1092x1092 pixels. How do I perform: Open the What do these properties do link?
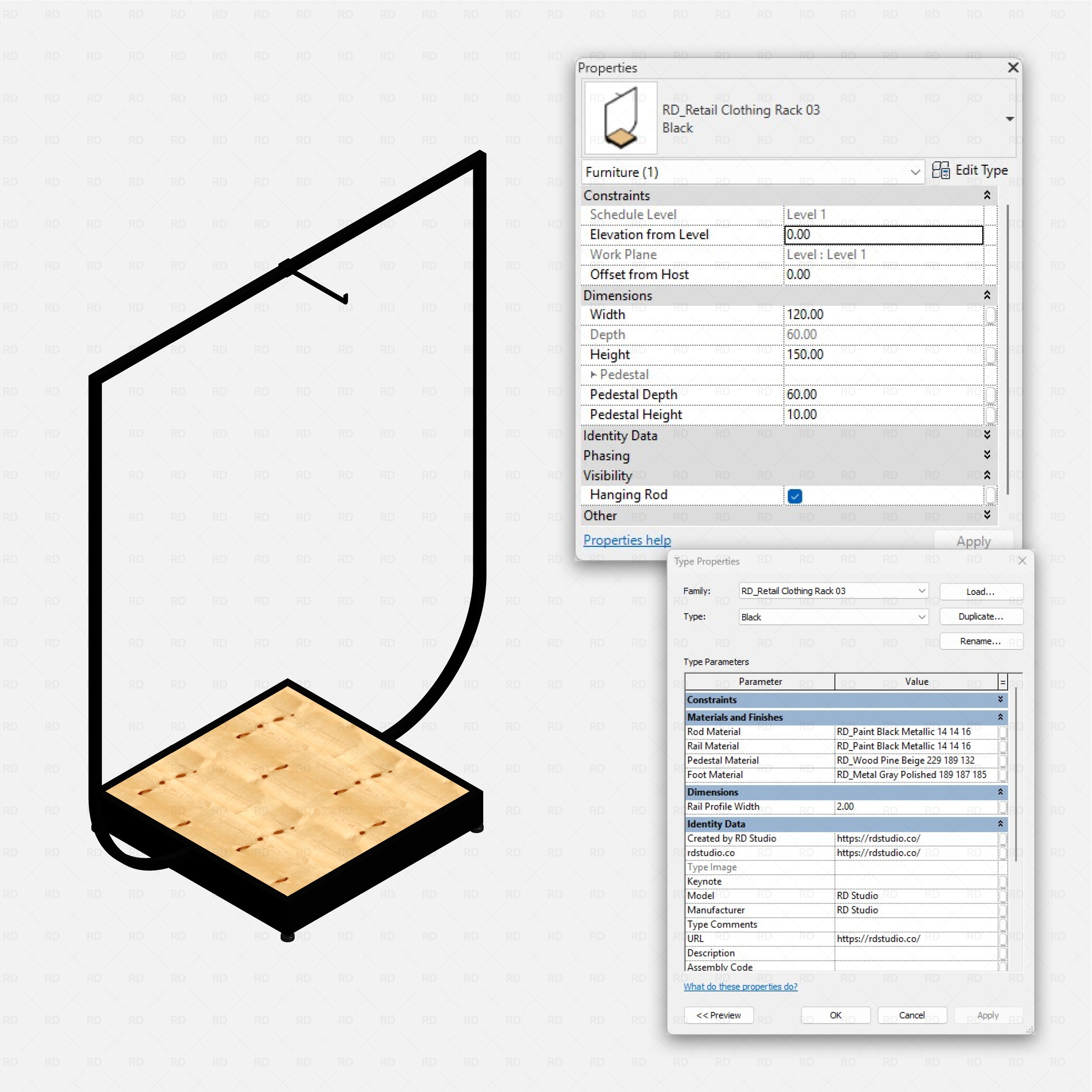[x=741, y=986]
